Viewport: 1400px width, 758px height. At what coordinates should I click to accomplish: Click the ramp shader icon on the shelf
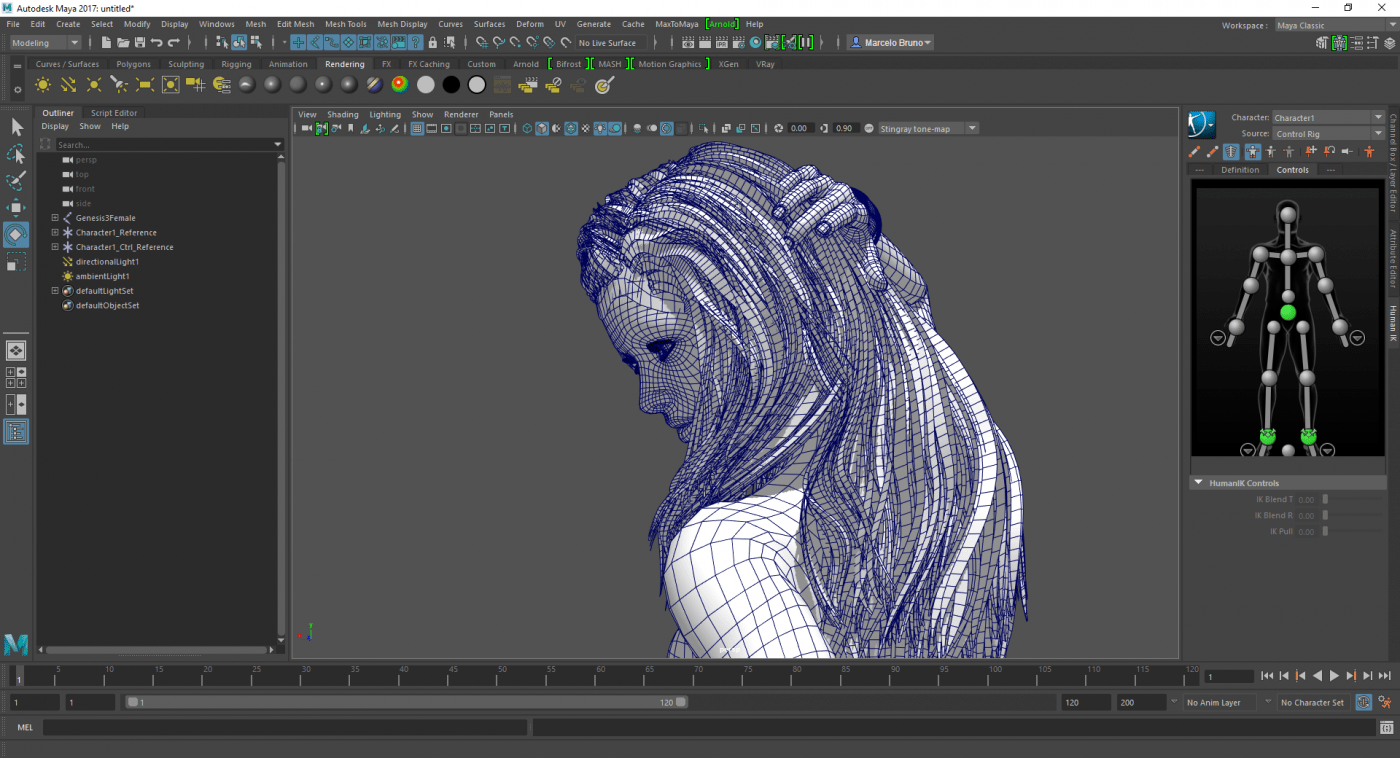click(x=399, y=85)
